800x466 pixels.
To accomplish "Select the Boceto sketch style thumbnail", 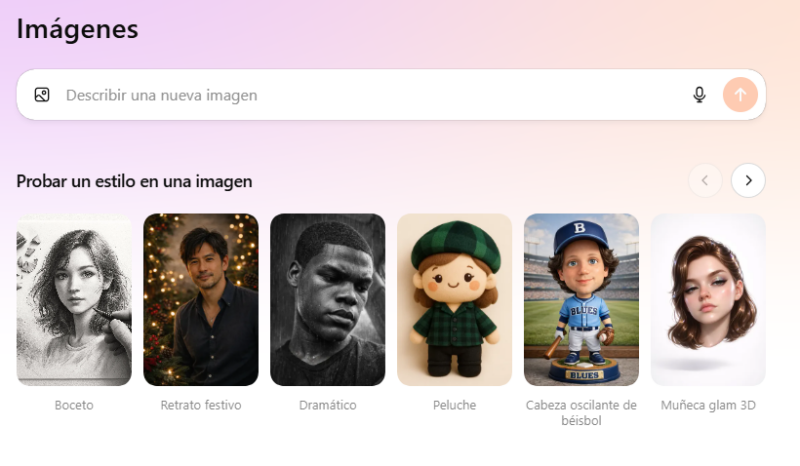I will pyautogui.click(x=74, y=299).
